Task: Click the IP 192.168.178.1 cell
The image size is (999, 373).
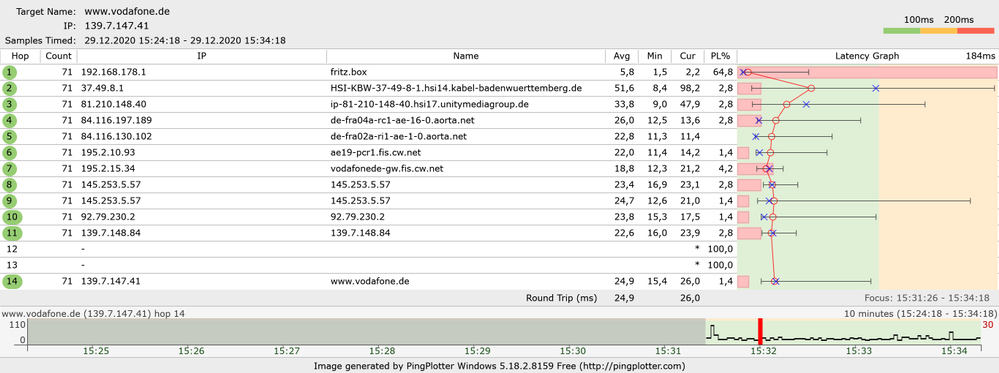Action: tap(113, 72)
